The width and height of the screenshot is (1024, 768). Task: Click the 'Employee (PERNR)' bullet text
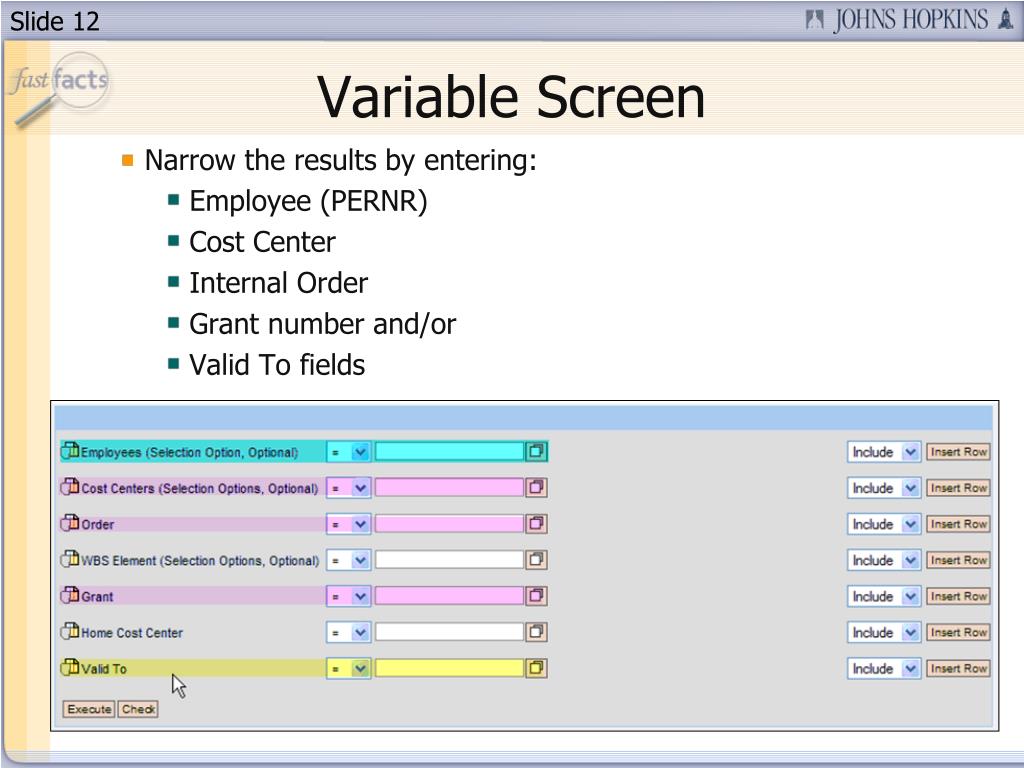308,201
